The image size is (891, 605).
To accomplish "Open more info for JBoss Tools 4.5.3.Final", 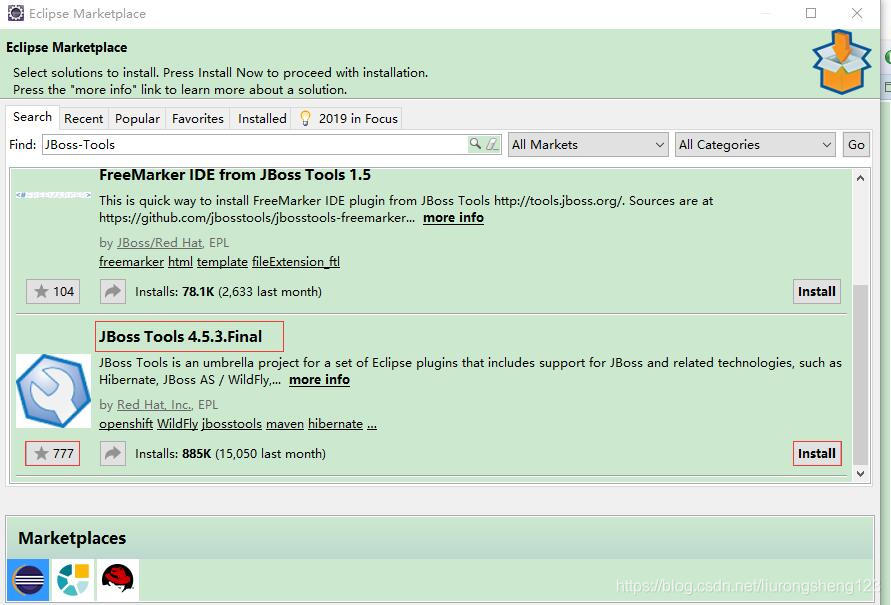I will (x=319, y=379).
